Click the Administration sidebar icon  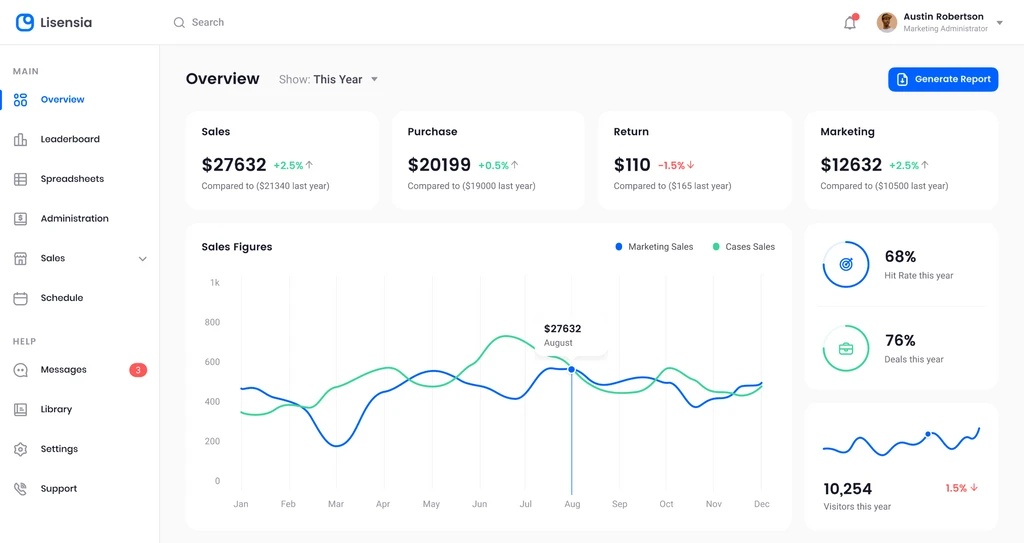20,219
